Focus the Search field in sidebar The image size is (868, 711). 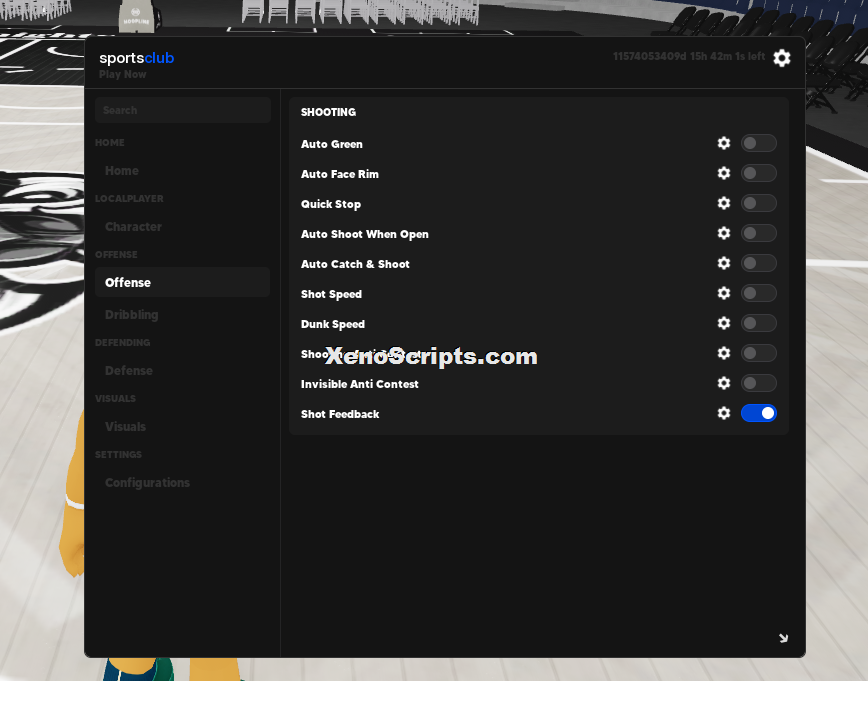(x=183, y=110)
